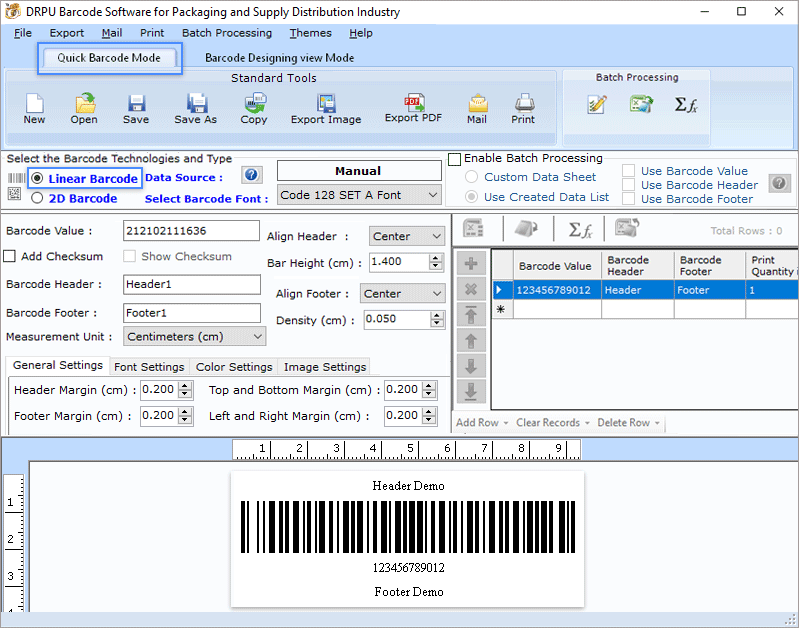799x628 pixels.
Task: Switch to the Color Settings tab
Action: coord(234,367)
